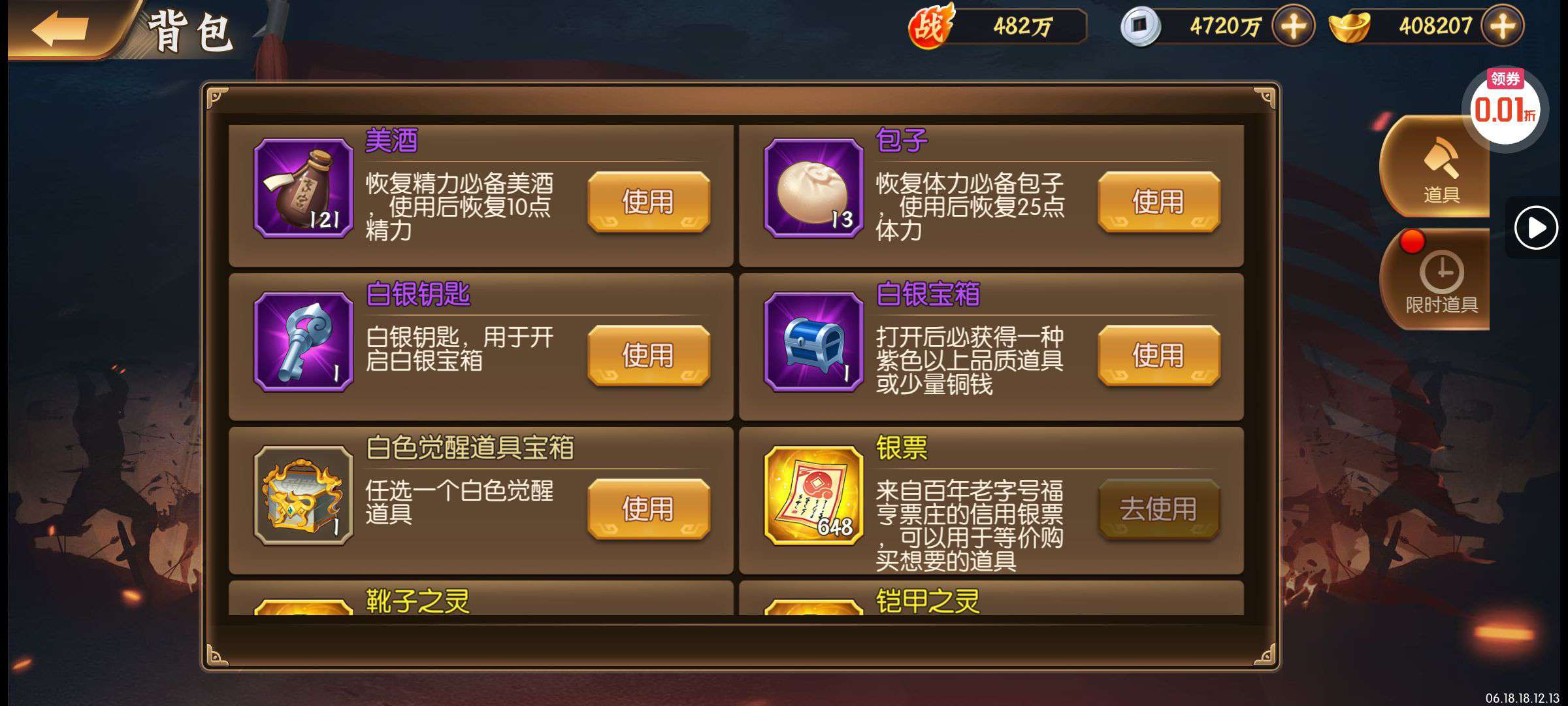The image size is (1568, 706).
Task: Add more gold ingots with plus button
Action: [x=1502, y=26]
